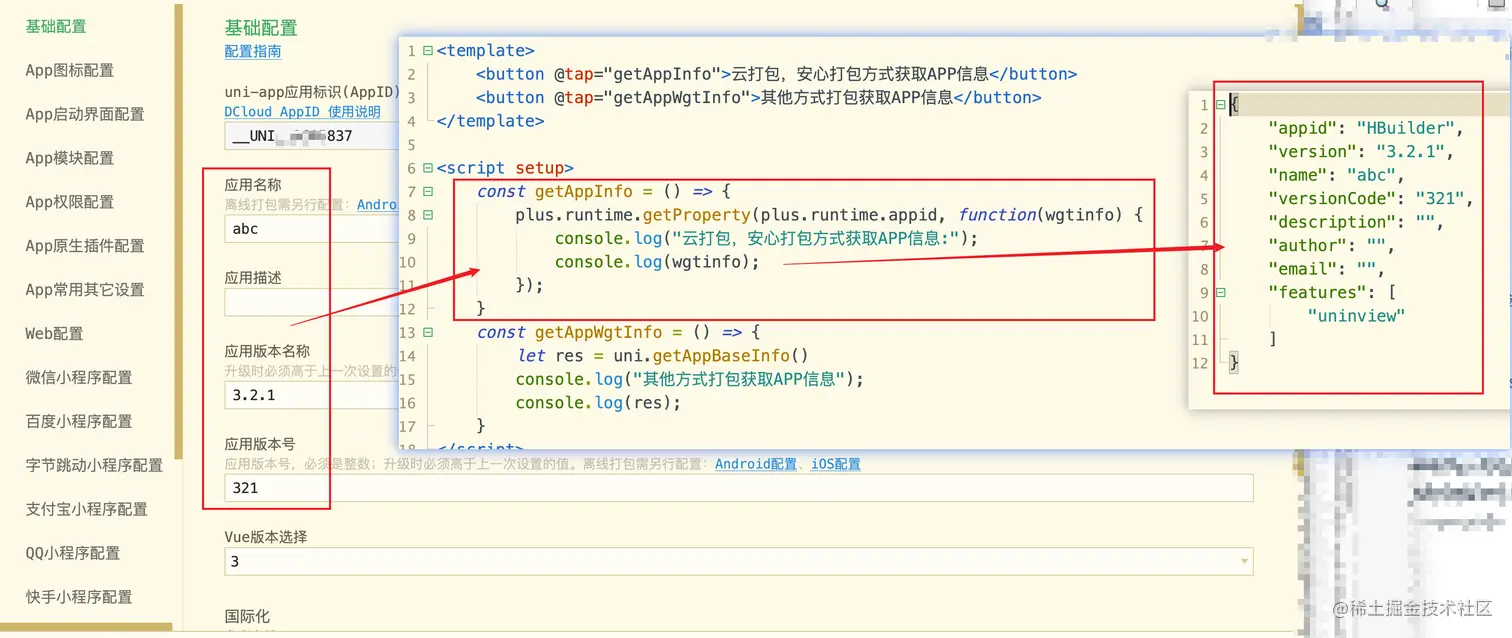Switch to App启动界面配置
This screenshot has height=638, width=1512.
[x=85, y=114]
